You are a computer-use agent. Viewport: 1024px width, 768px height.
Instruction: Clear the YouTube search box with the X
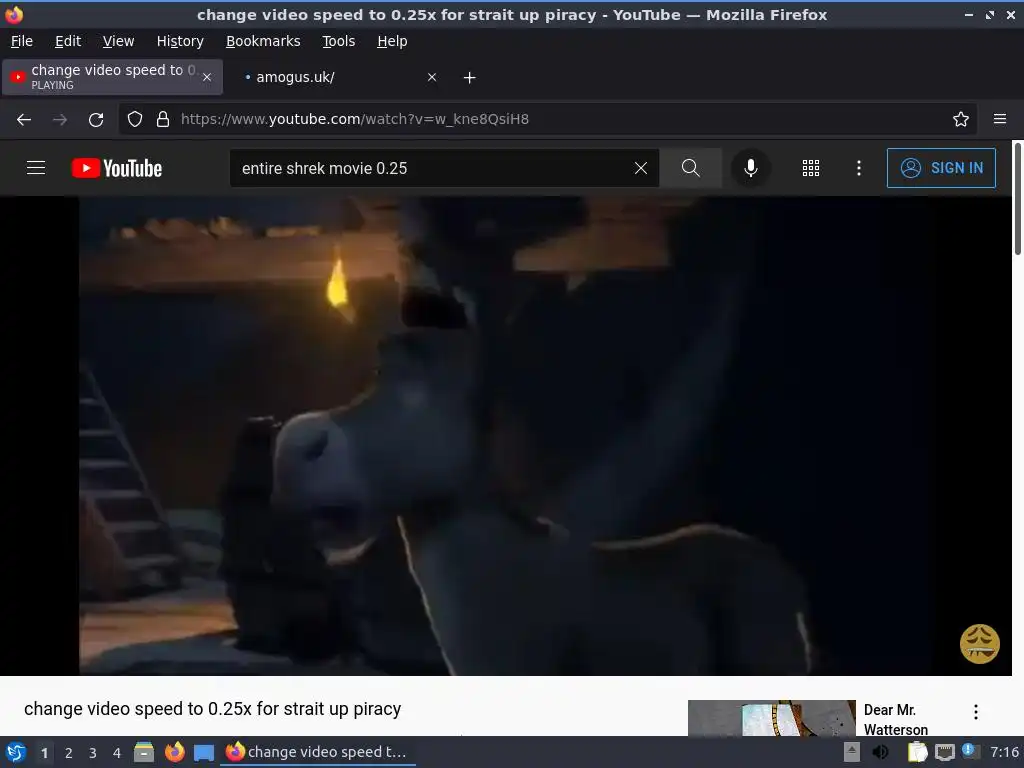(x=641, y=168)
